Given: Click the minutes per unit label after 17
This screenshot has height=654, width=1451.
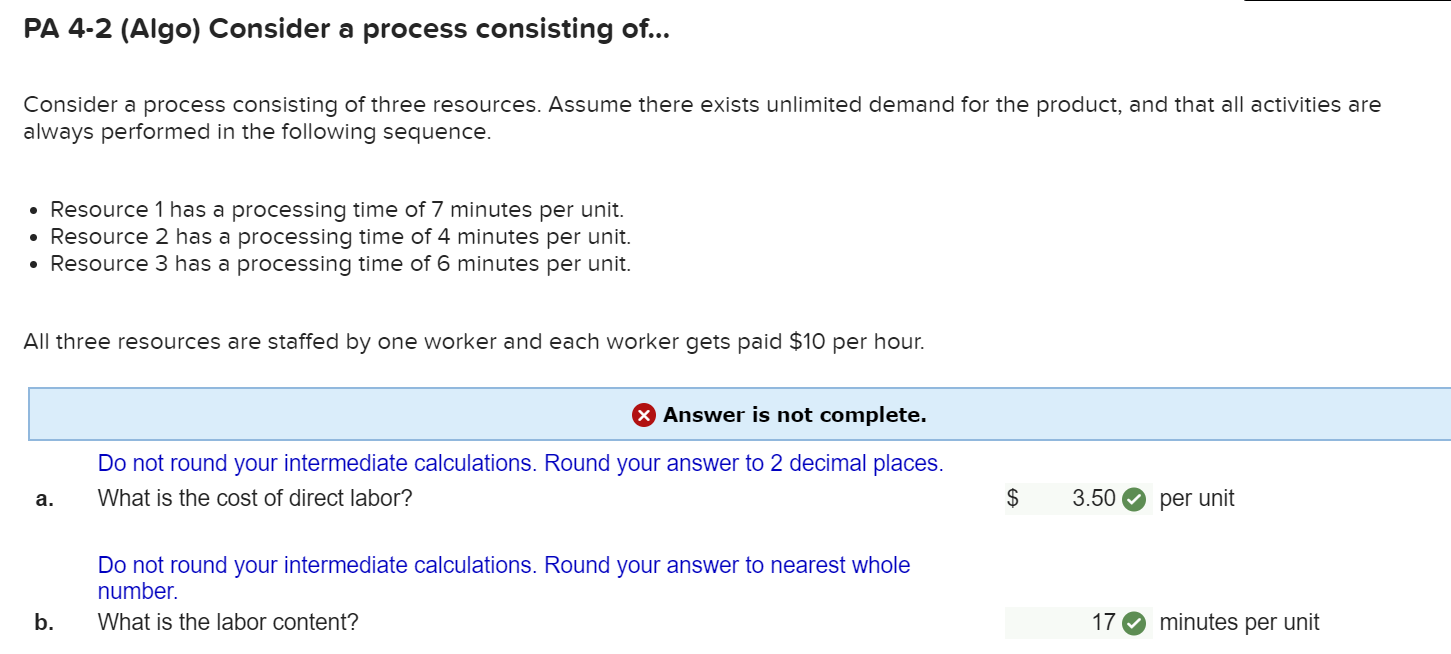Looking at the screenshot, I should coord(1238,623).
